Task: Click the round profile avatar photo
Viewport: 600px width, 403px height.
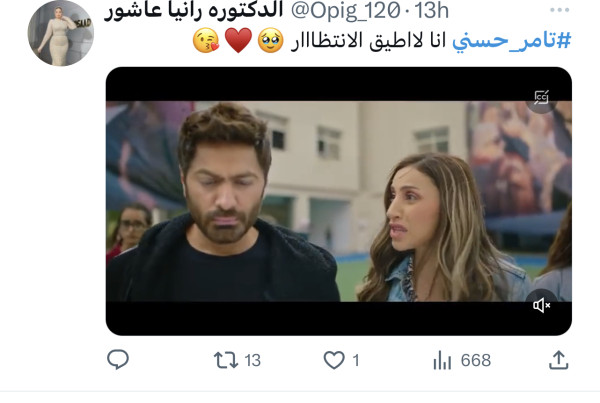Action: [60, 33]
